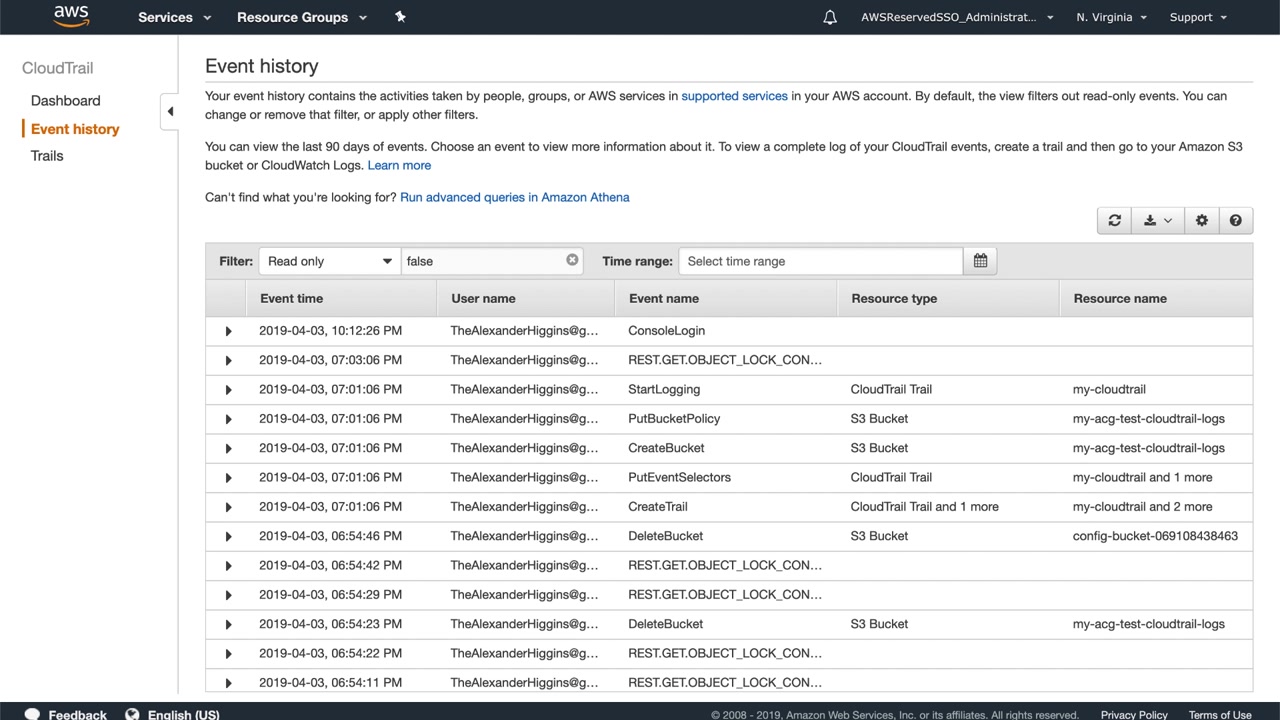Collapse the CloudTrail side navigation panel
The image size is (1280, 720).
click(x=170, y=111)
